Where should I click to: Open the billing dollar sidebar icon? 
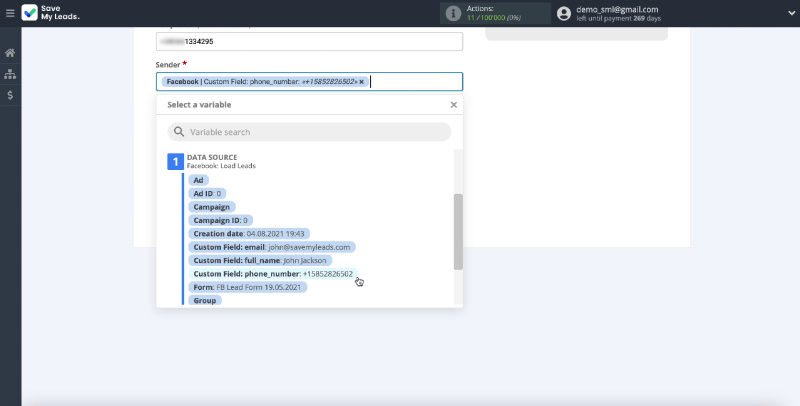point(10,95)
